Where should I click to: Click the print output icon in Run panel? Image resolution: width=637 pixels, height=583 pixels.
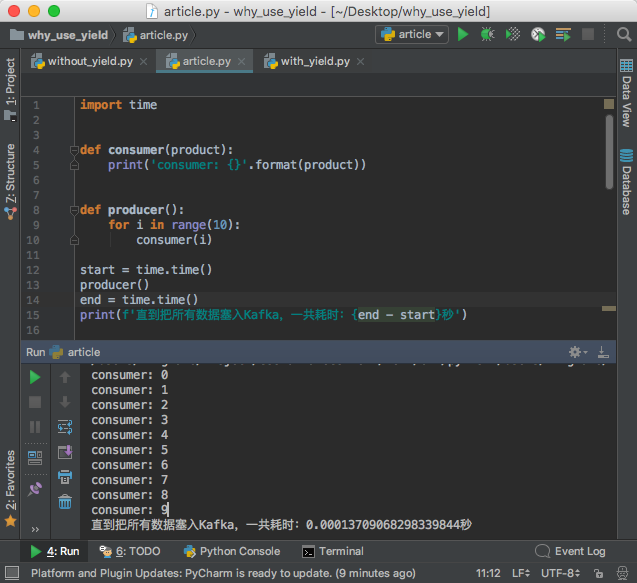[65, 477]
